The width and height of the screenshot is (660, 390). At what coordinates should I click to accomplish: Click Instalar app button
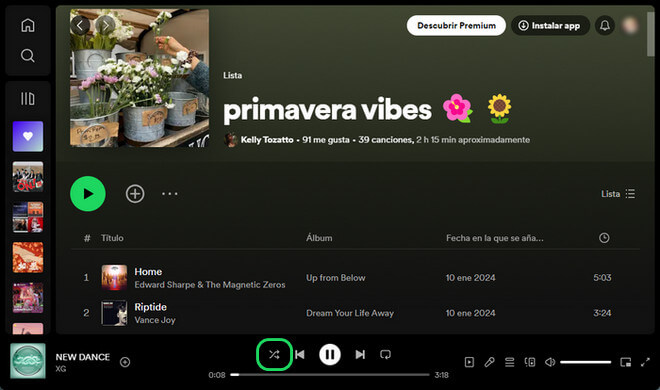pyautogui.click(x=550, y=26)
